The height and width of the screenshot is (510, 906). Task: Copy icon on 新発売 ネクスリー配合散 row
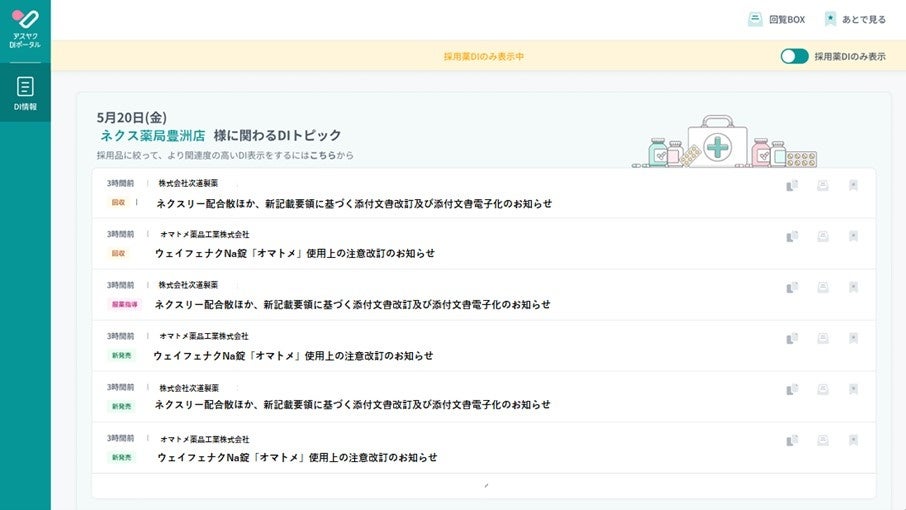click(792, 389)
